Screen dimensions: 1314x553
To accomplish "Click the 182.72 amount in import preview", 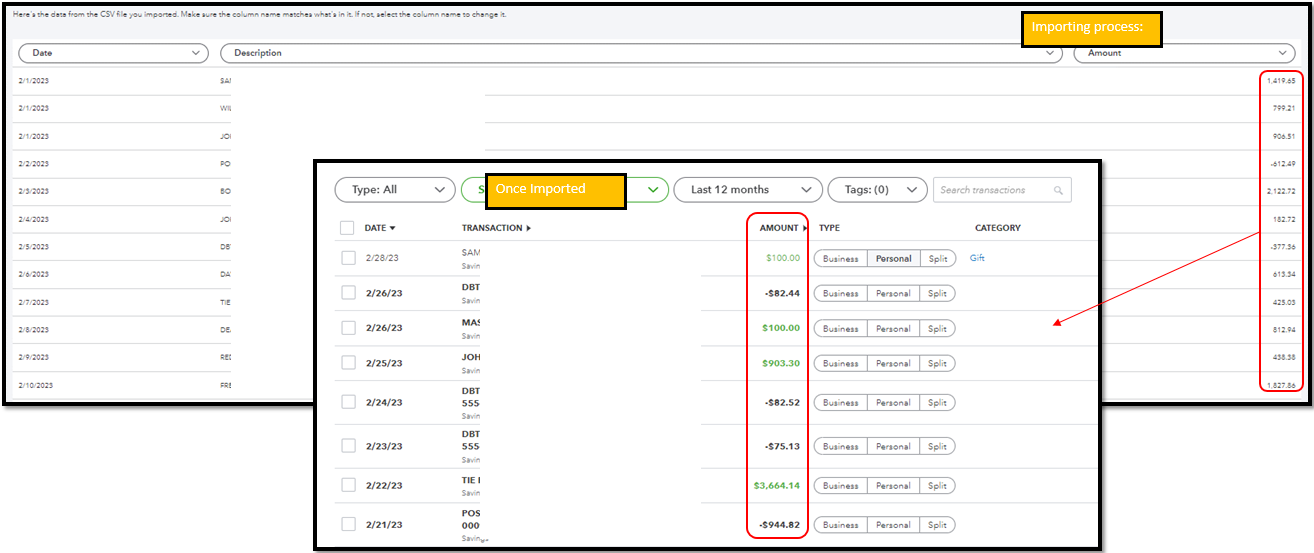I will pyautogui.click(x=1284, y=218).
